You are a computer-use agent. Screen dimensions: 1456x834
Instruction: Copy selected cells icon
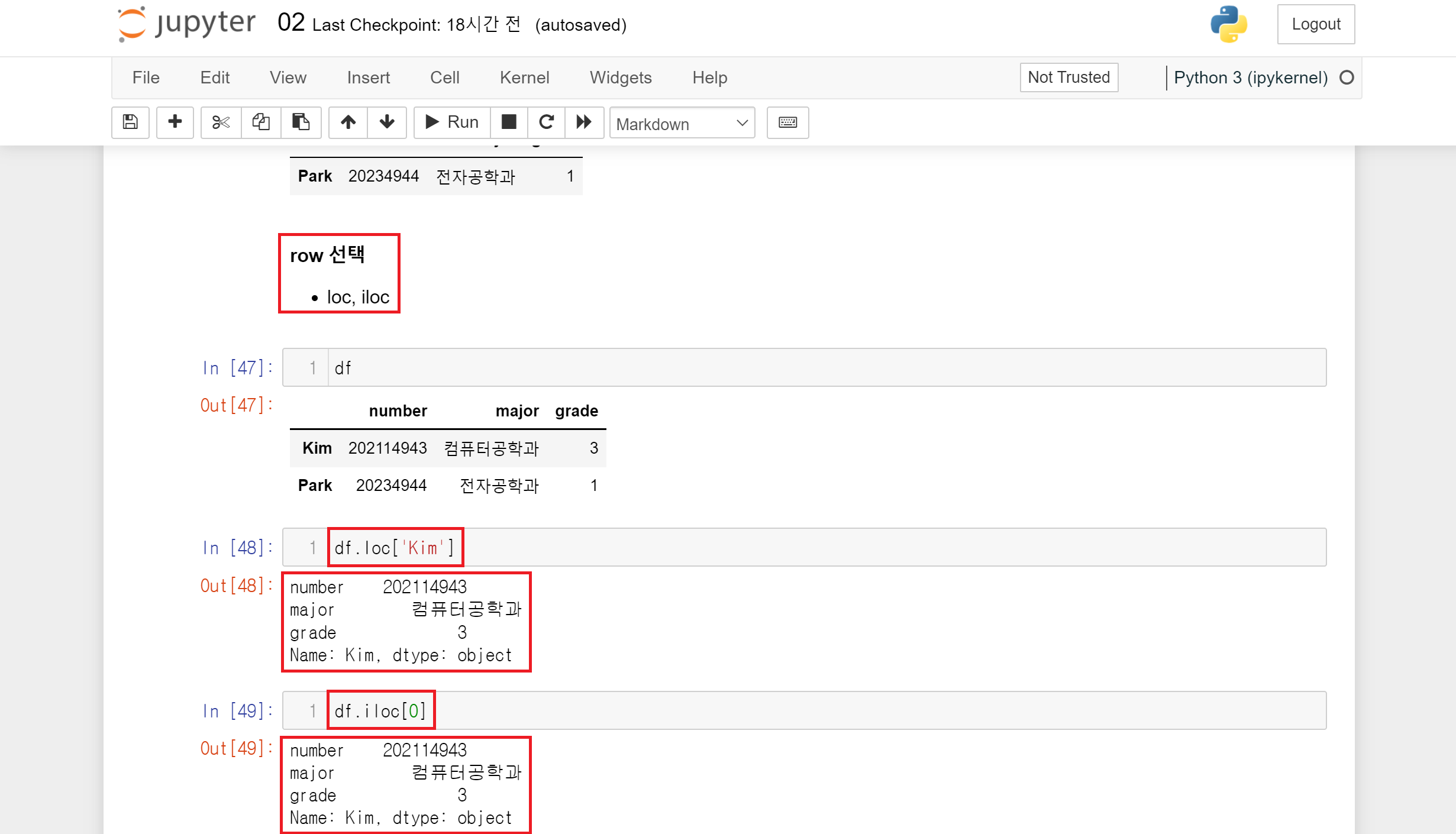[x=261, y=122]
